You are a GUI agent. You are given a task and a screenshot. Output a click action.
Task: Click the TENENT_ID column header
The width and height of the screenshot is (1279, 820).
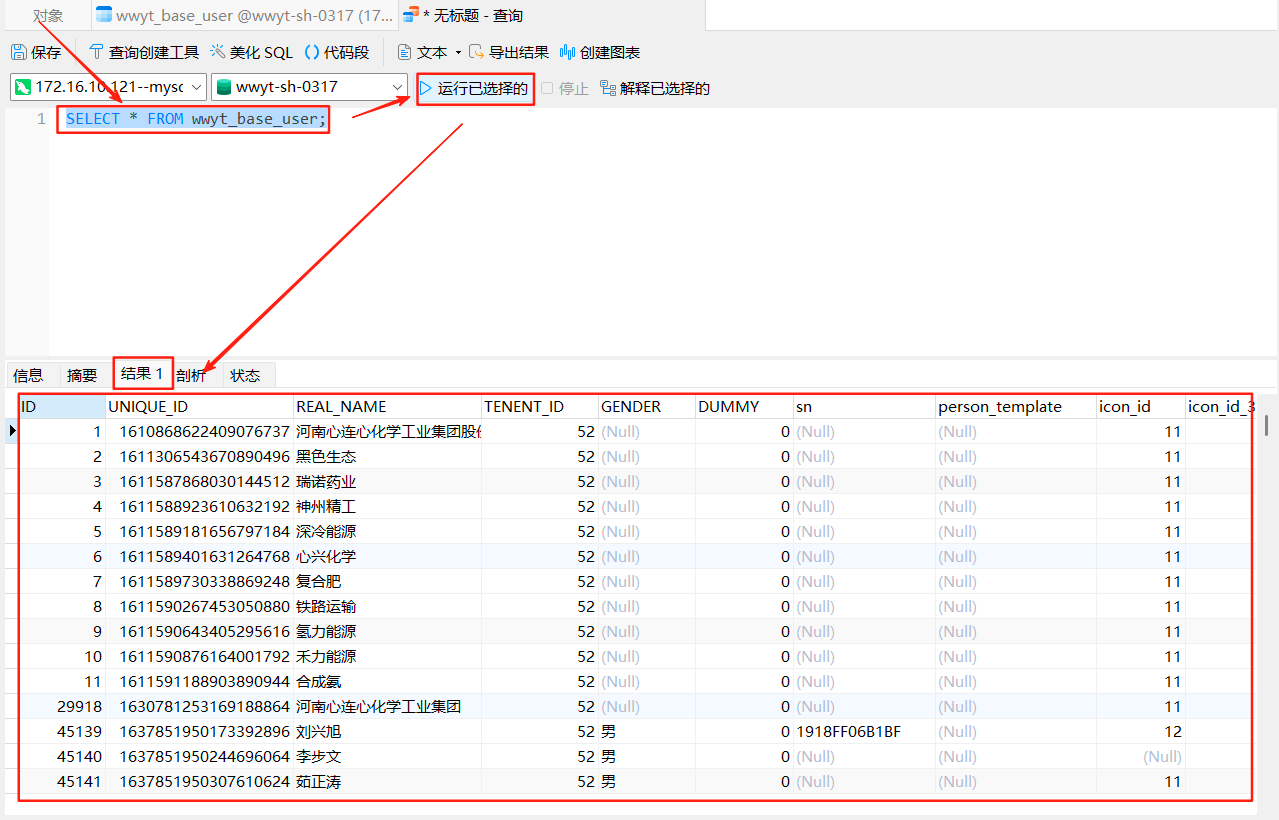pyautogui.click(x=540, y=407)
